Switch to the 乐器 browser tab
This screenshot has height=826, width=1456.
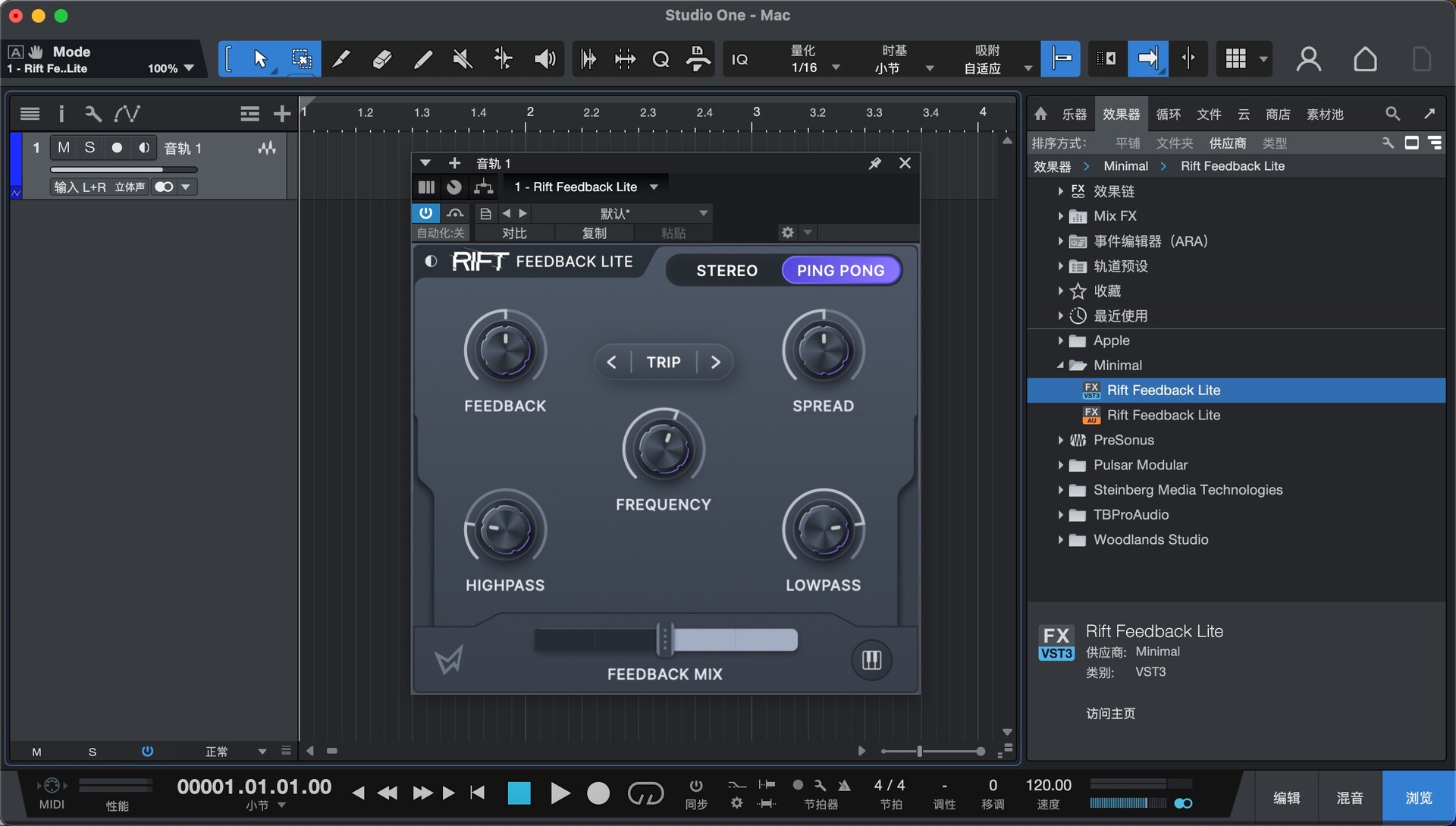click(1074, 114)
